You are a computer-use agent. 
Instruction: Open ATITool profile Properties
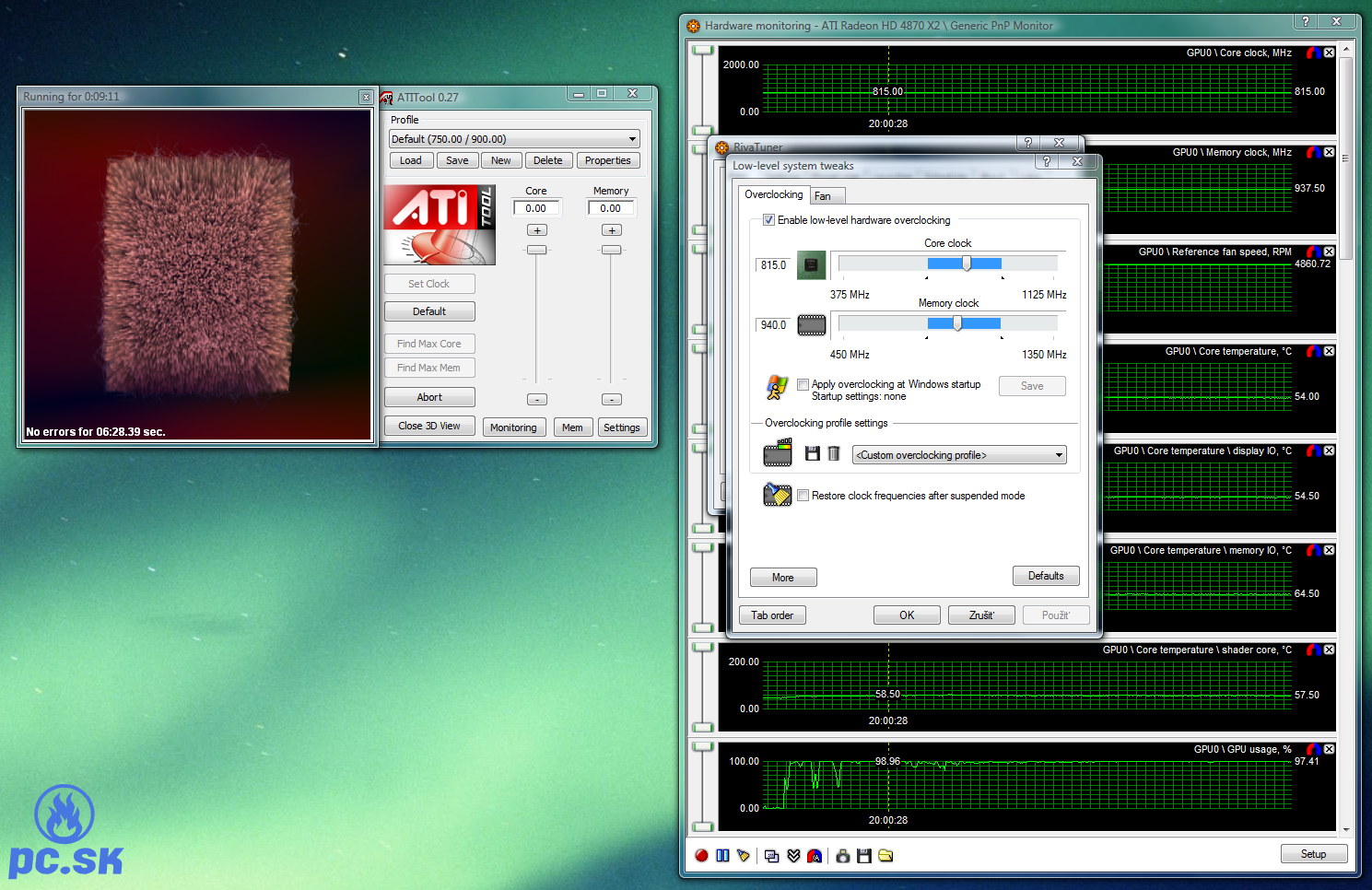608,160
